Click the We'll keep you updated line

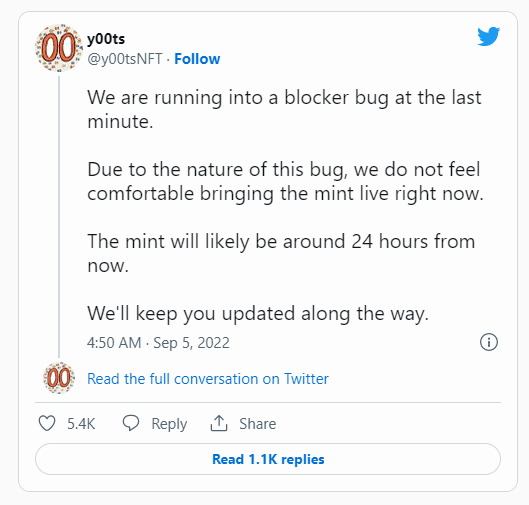tap(258, 314)
